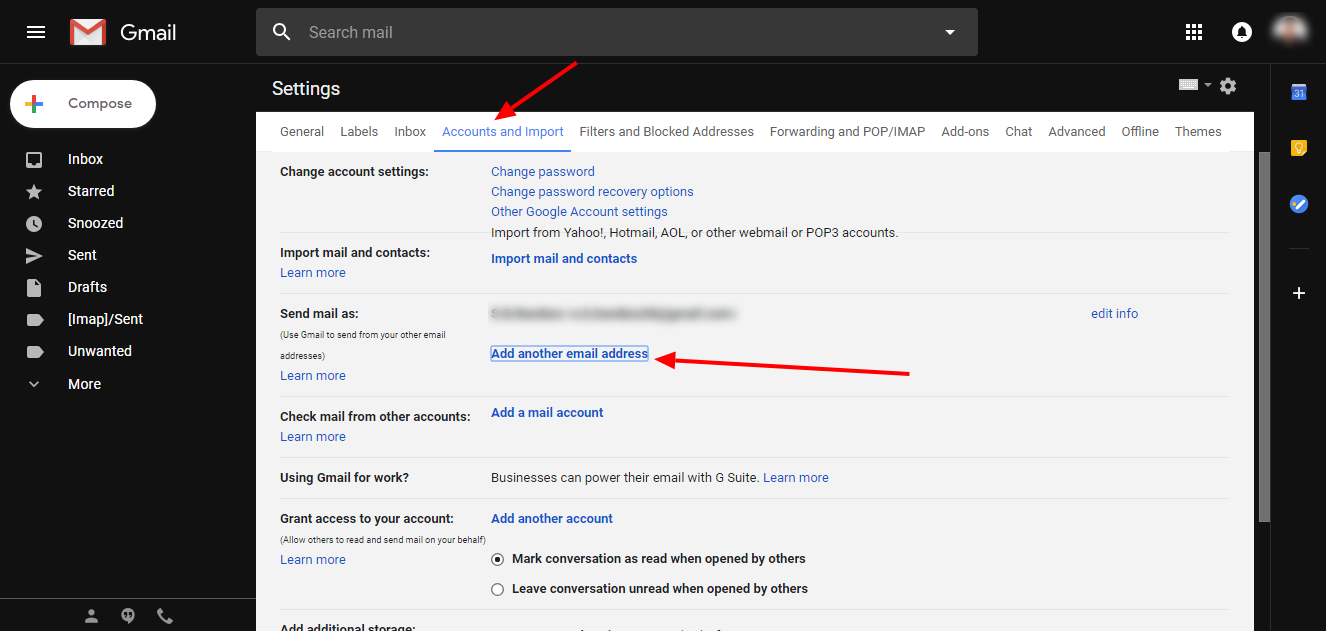The image size is (1326, 631).
Task: Click inside the Search mail field
Action: point(600,31)
